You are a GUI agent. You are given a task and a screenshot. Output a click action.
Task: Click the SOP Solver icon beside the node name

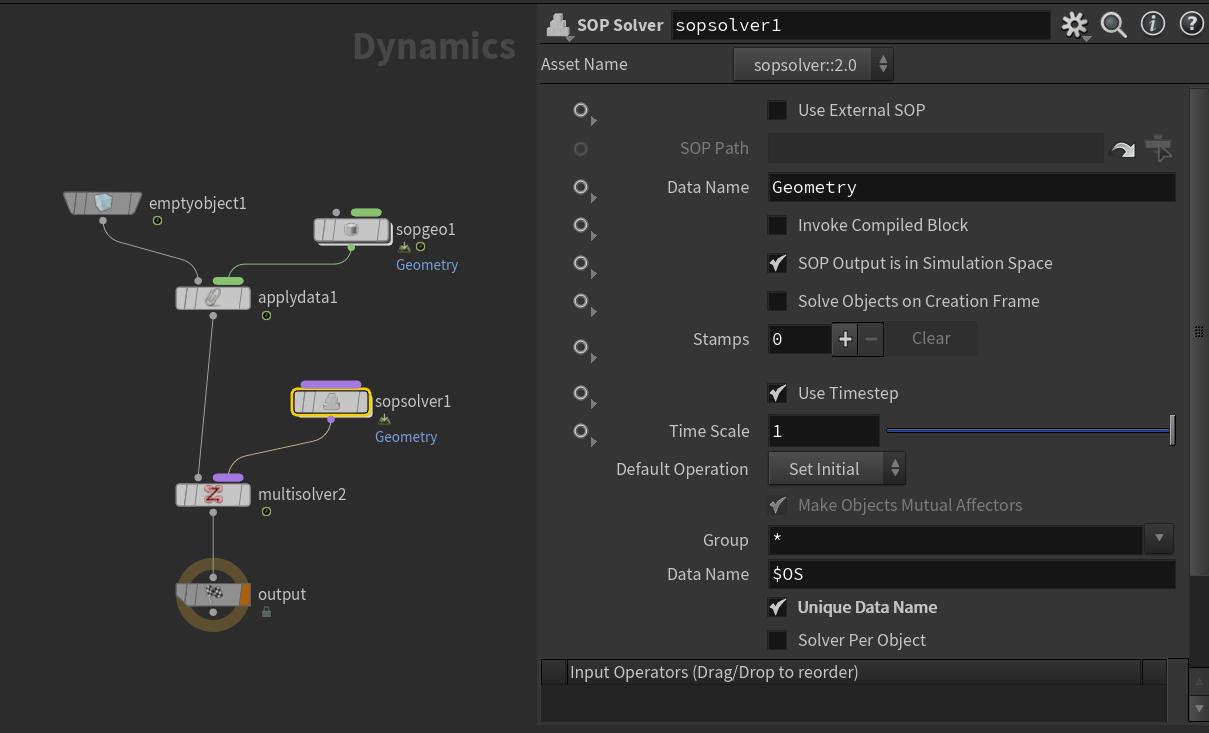pos(556,25)
